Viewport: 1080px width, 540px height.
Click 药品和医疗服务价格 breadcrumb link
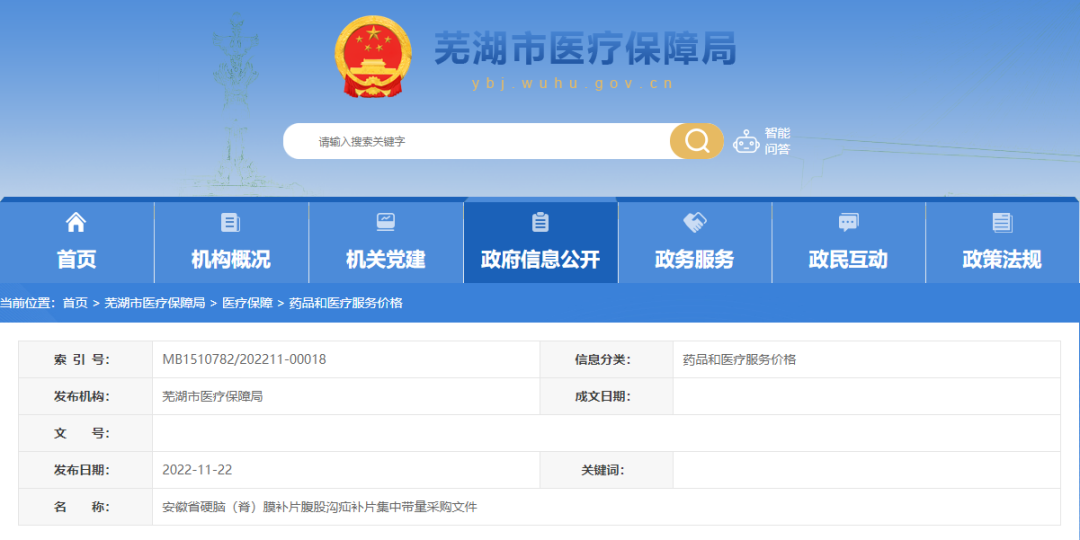pos(345,303)
